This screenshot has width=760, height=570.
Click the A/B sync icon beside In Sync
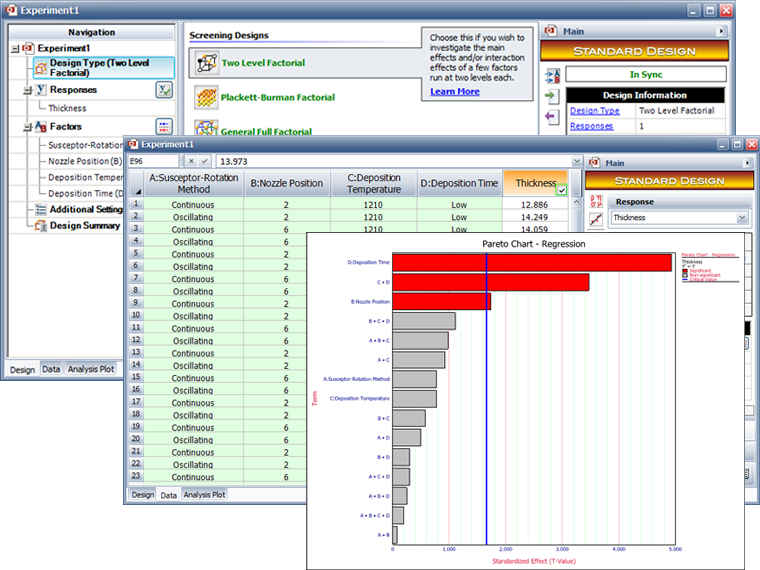[551, 75]
